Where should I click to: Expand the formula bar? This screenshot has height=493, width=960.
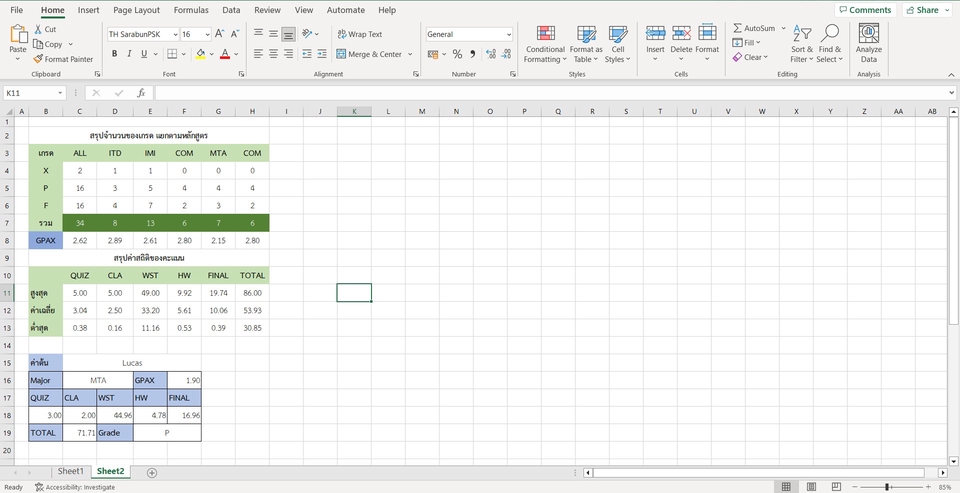click(x=951, y=93)
